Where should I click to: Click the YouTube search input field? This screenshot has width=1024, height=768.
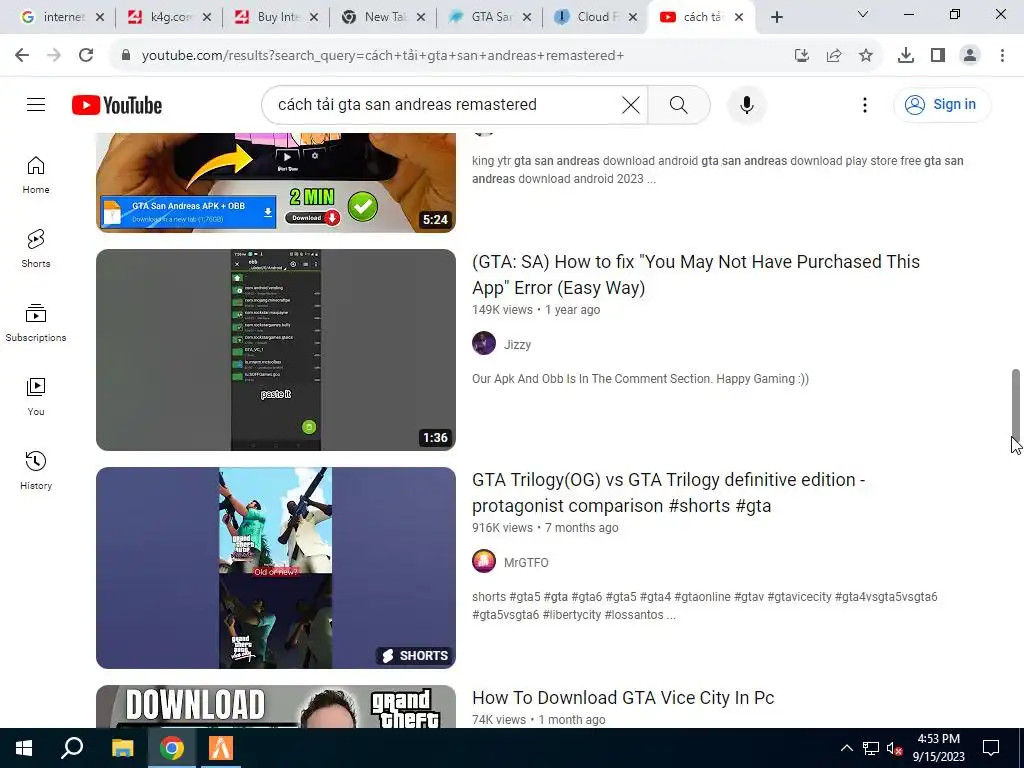click(444, 104)
